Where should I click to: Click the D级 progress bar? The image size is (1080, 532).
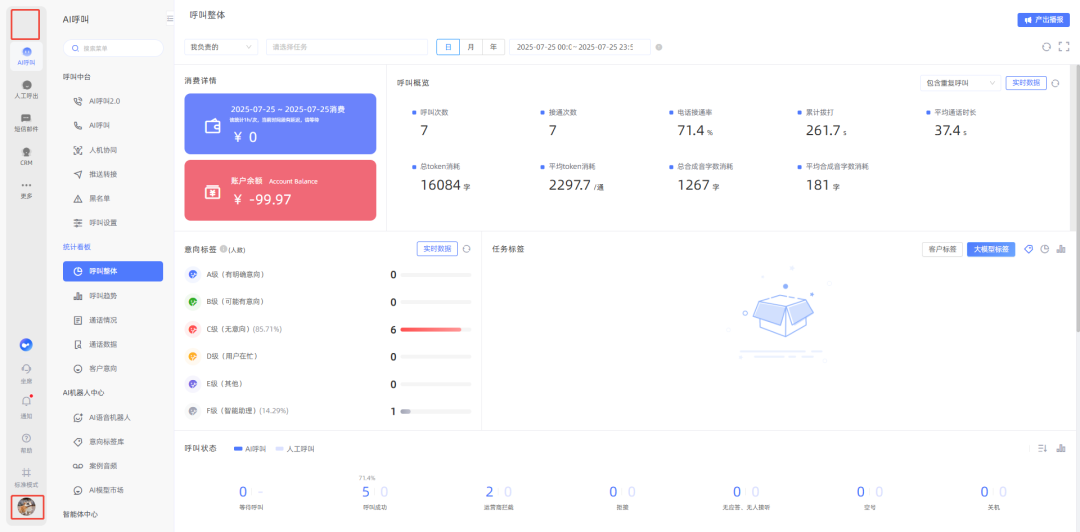pyautogui.click(x=435, y=357)
